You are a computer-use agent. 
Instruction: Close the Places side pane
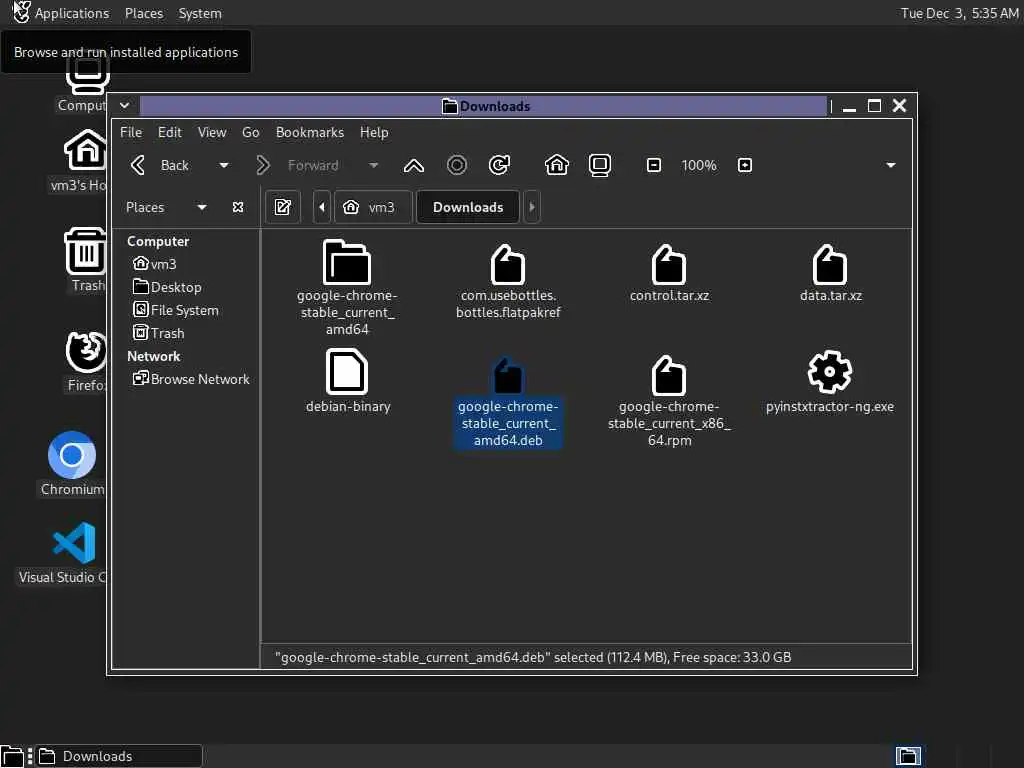click(238, 207)
